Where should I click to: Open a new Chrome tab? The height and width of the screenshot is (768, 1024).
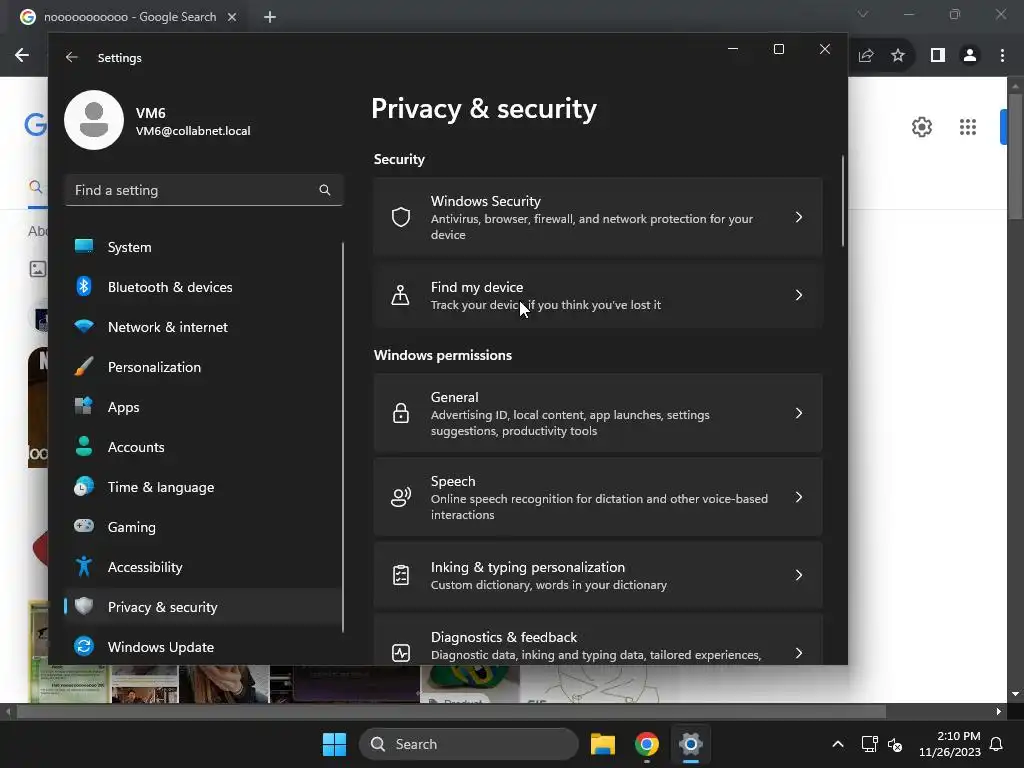270,17
